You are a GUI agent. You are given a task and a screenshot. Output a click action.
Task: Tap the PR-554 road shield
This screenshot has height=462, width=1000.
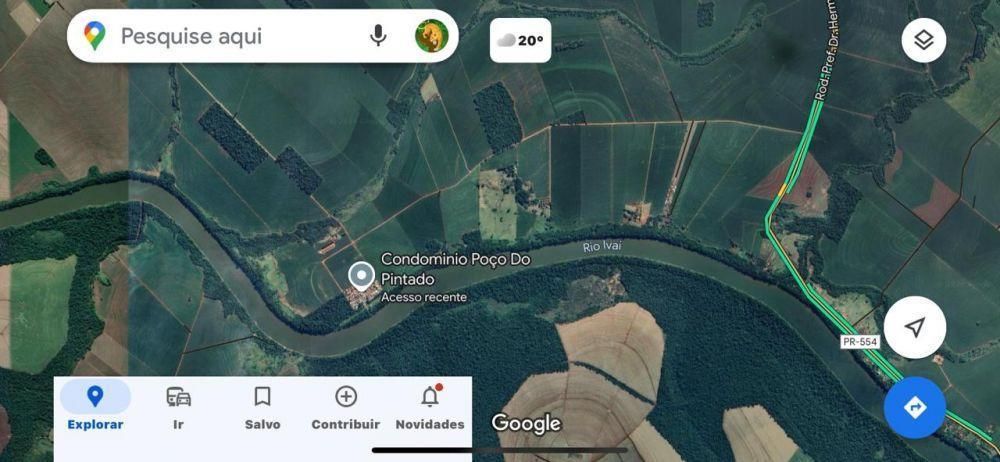click(860, 342)
